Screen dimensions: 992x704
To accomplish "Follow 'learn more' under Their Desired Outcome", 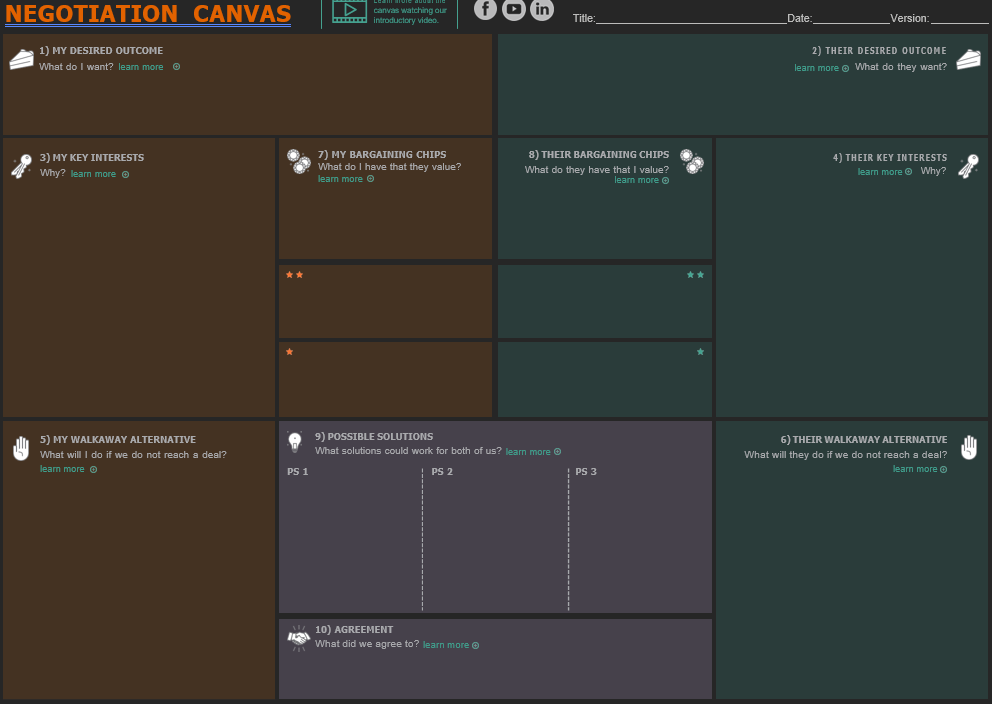I will [x=816, y=68].
